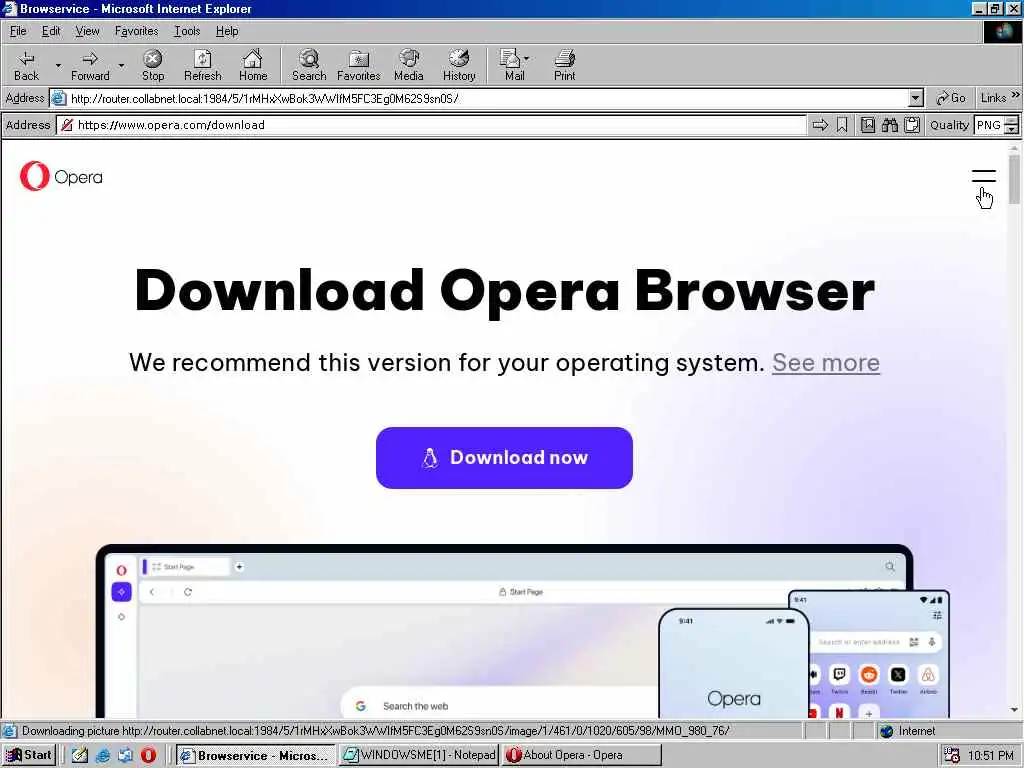Click the Downloading picture status bar text
Viewport: 1024px width, 768px height.
point(376,731)
